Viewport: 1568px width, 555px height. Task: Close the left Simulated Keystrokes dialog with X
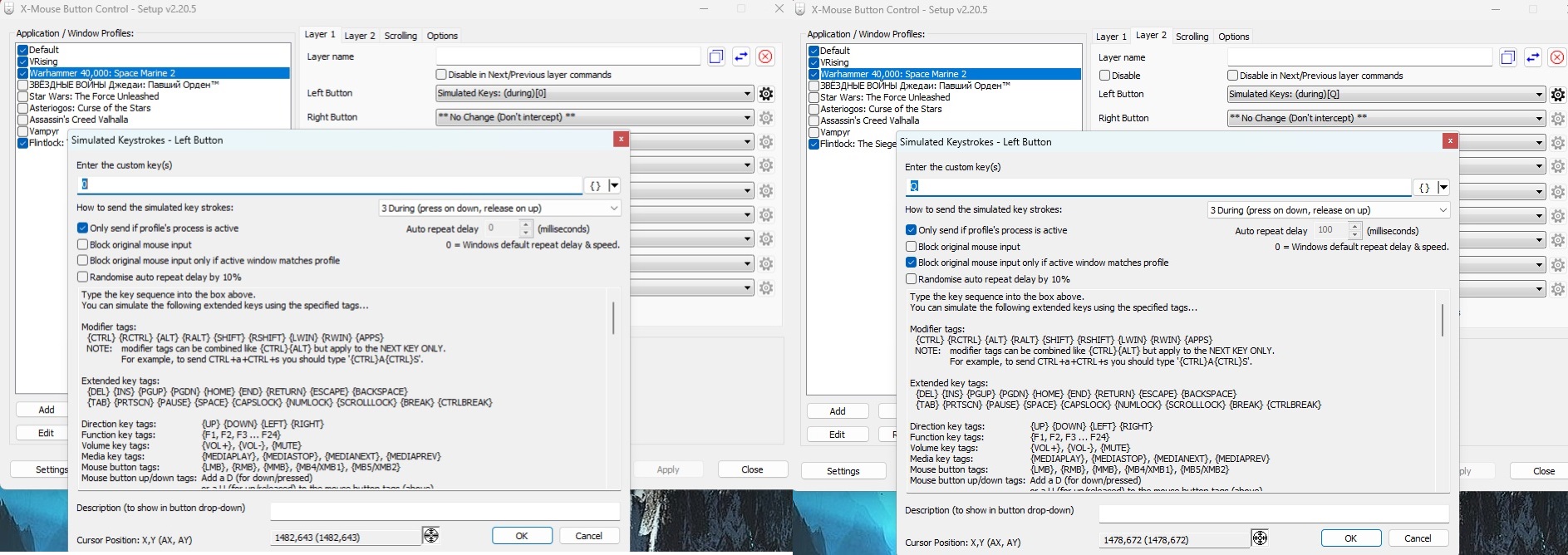click(621, 139)
